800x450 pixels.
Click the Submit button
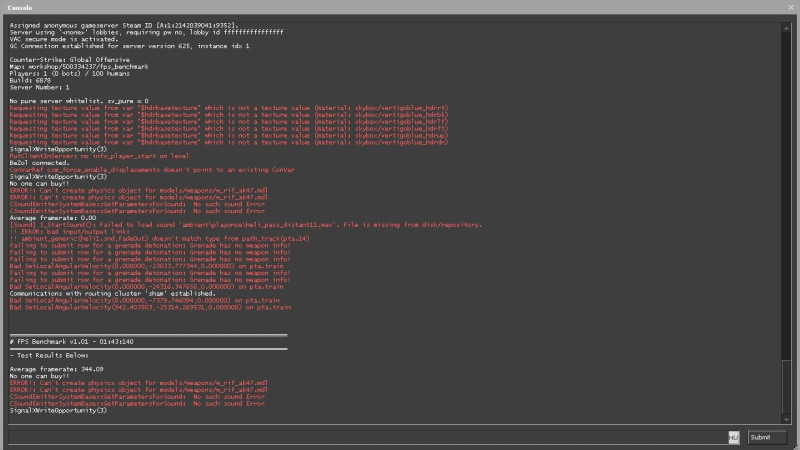(767, 437)
